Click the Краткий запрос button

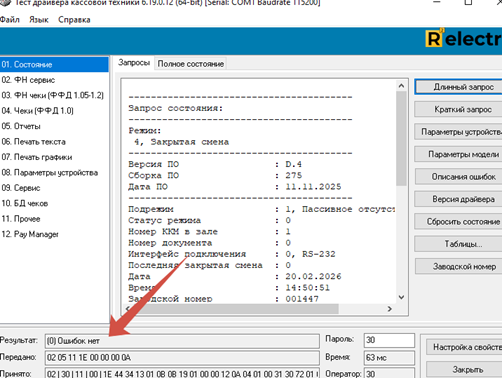pos(459,109)
